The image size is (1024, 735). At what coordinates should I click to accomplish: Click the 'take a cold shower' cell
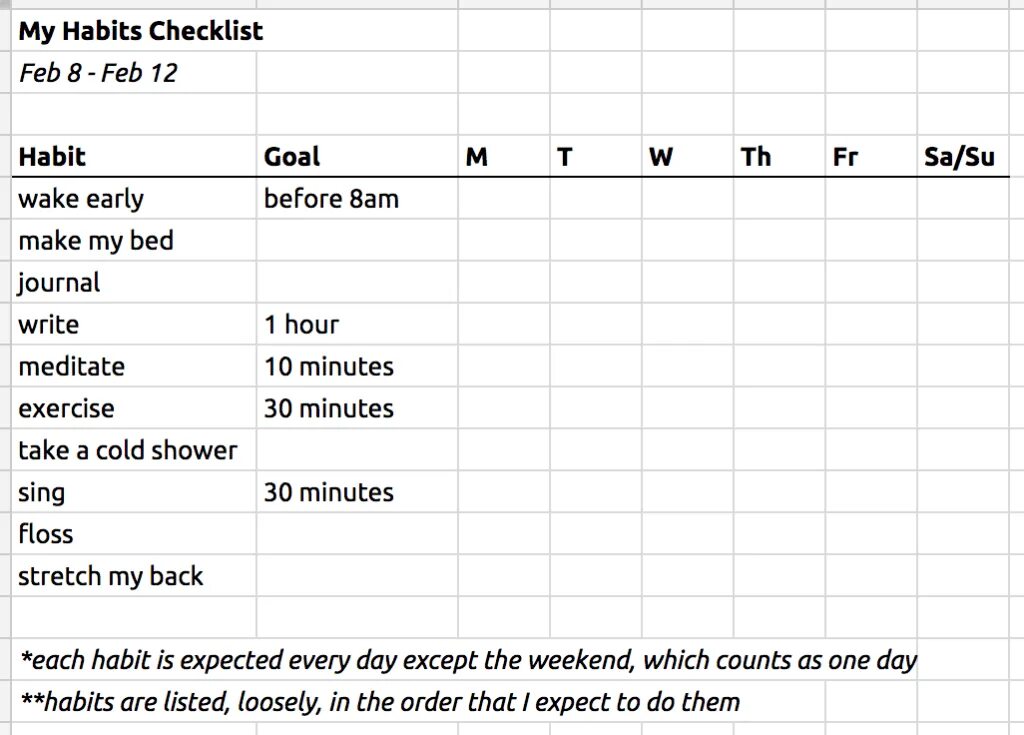pos(134,449)
